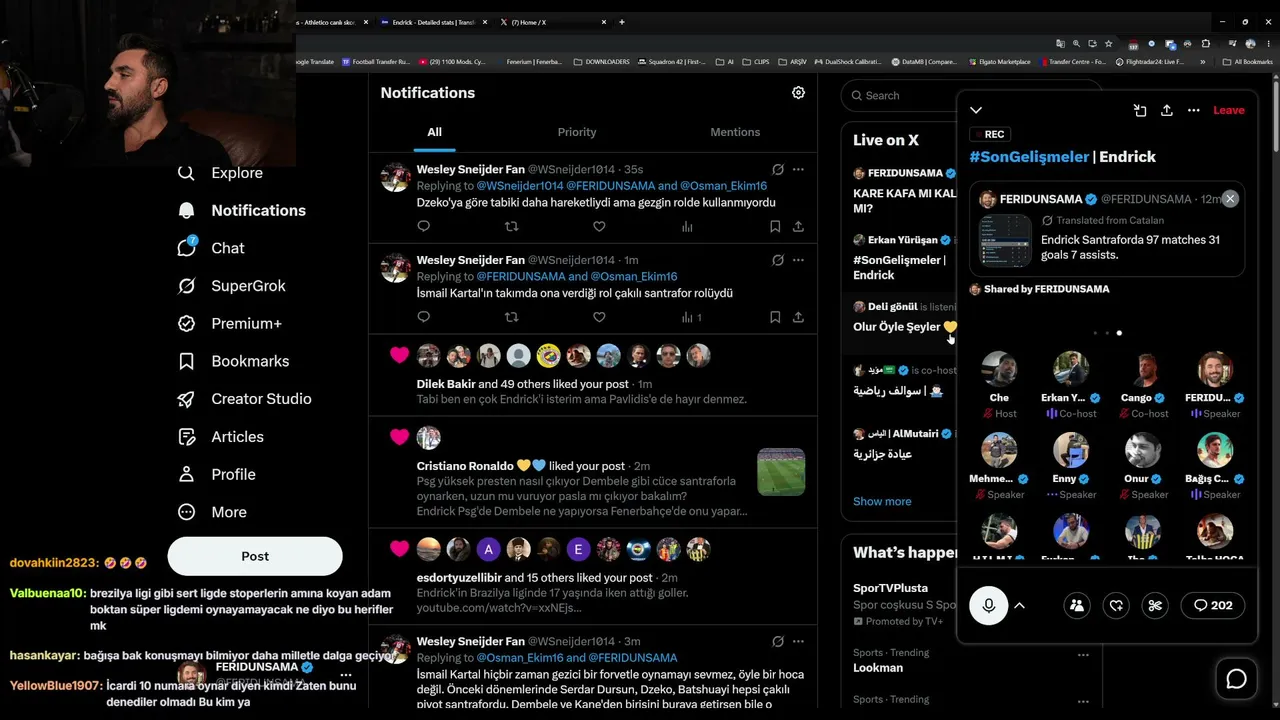
Task: Open the Space participants list
Action: pyautogui.click(x=1077, y=605)
